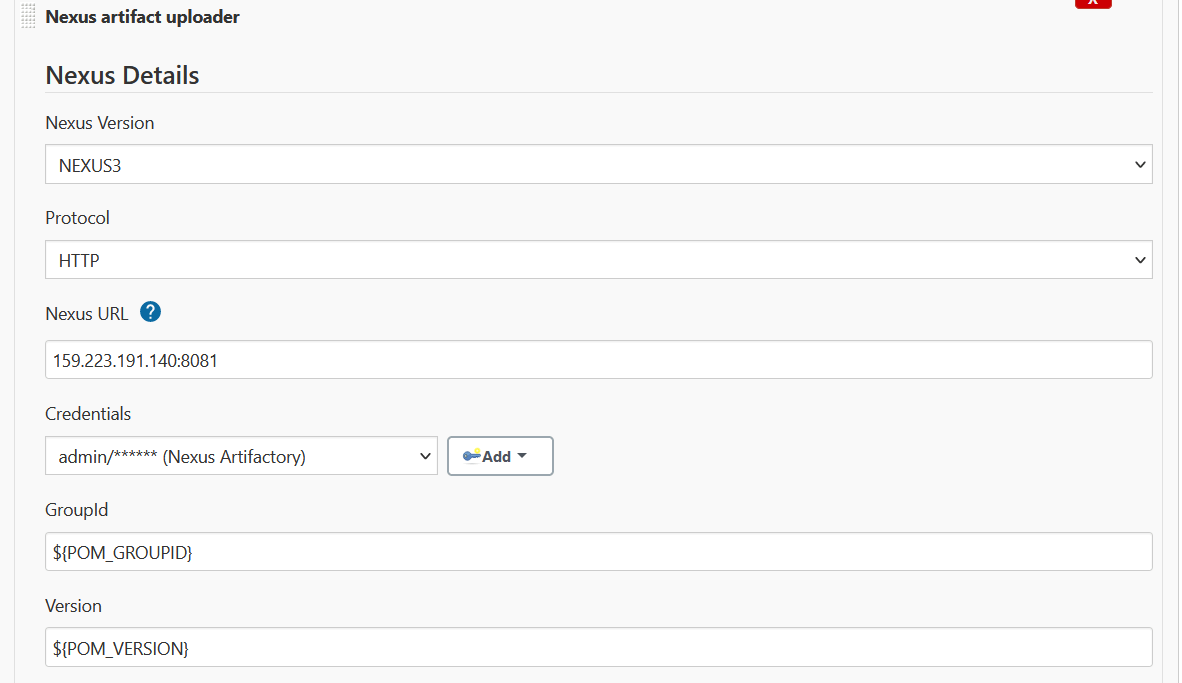Screen dimensions: 1182x683
Task: Click the key icon on the Add button
Action: tap(472, 456)
